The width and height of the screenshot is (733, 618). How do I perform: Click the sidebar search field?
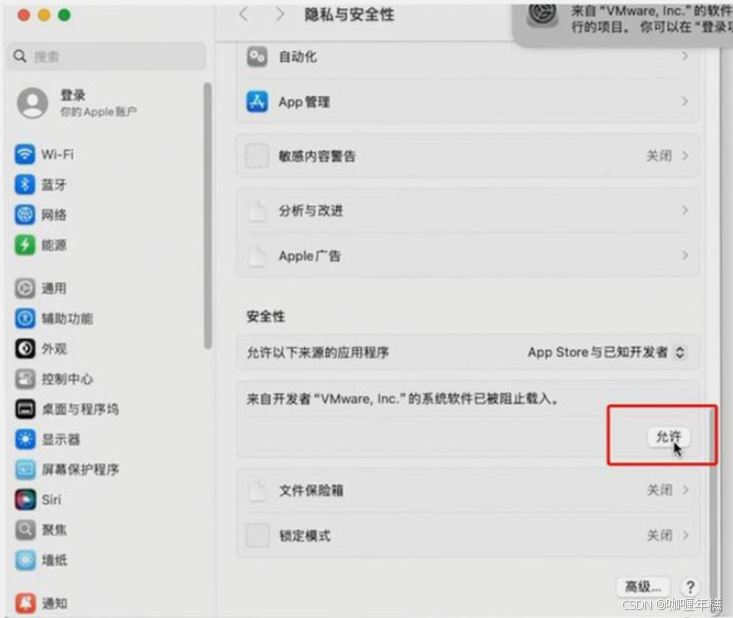click(x=107, y=56)
